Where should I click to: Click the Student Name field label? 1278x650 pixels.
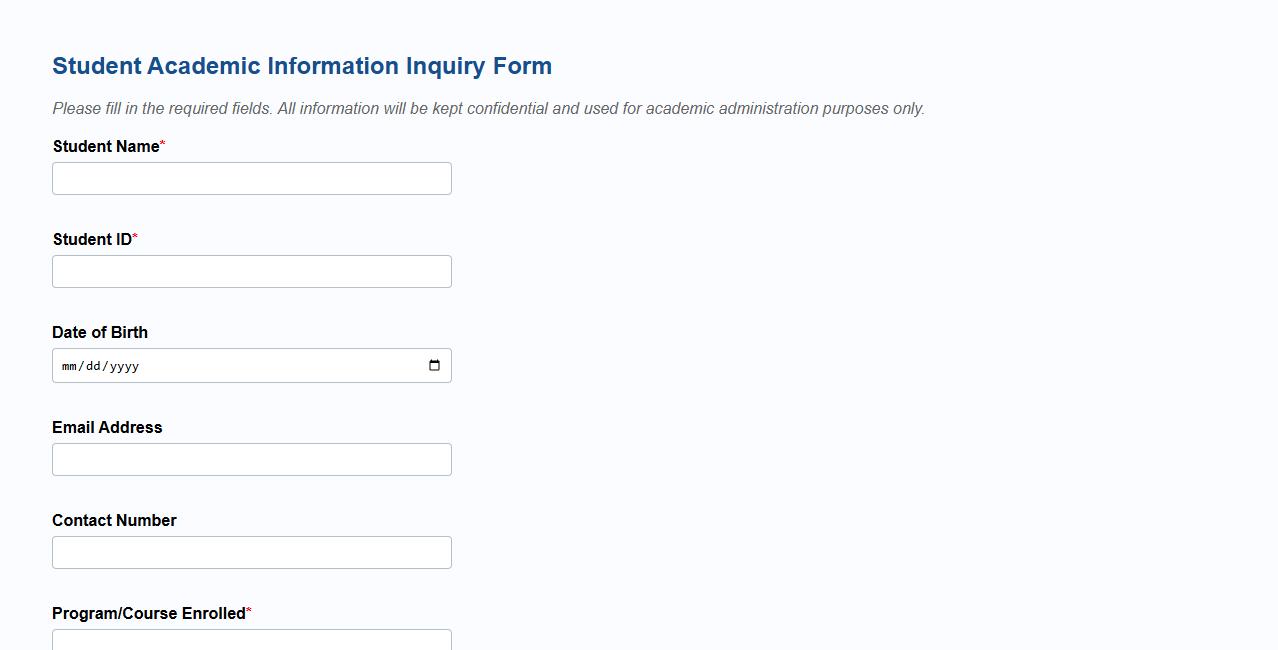(104, 146)
